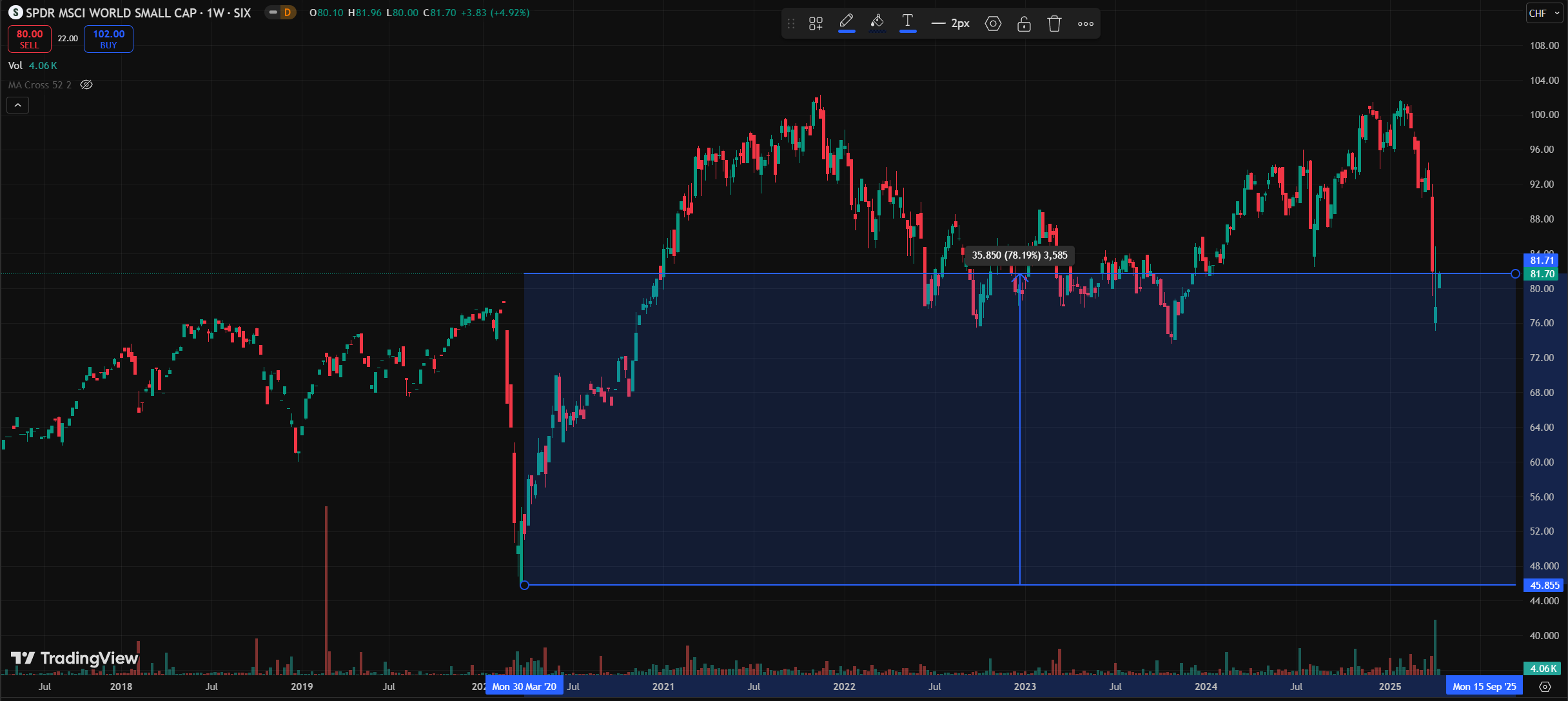This screenshot has height=701, width=1568.
Task: Click the 35.850 (78.19%) measurement label
Action: click(1019, 255)
